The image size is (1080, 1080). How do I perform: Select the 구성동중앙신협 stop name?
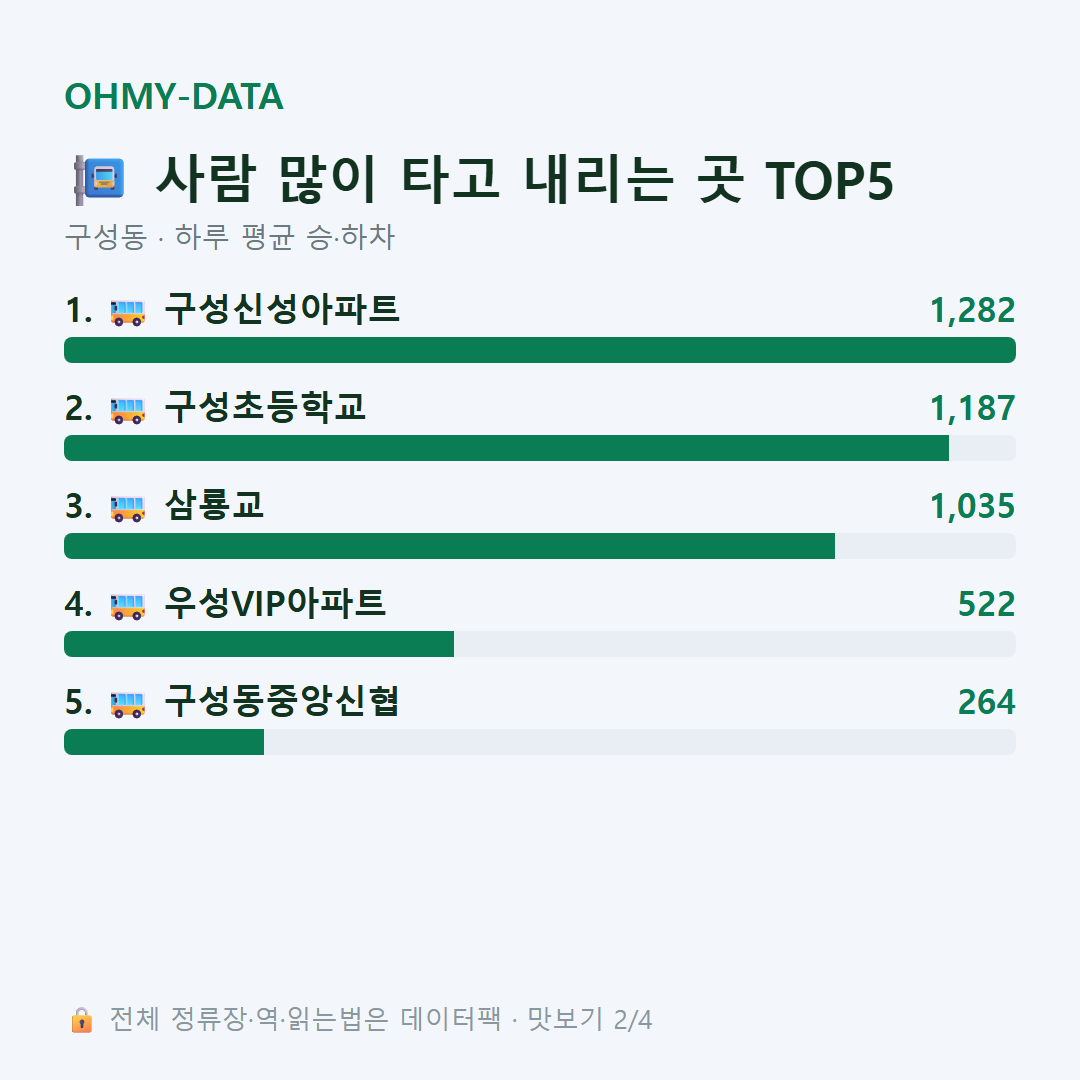[x=282, y=701]
